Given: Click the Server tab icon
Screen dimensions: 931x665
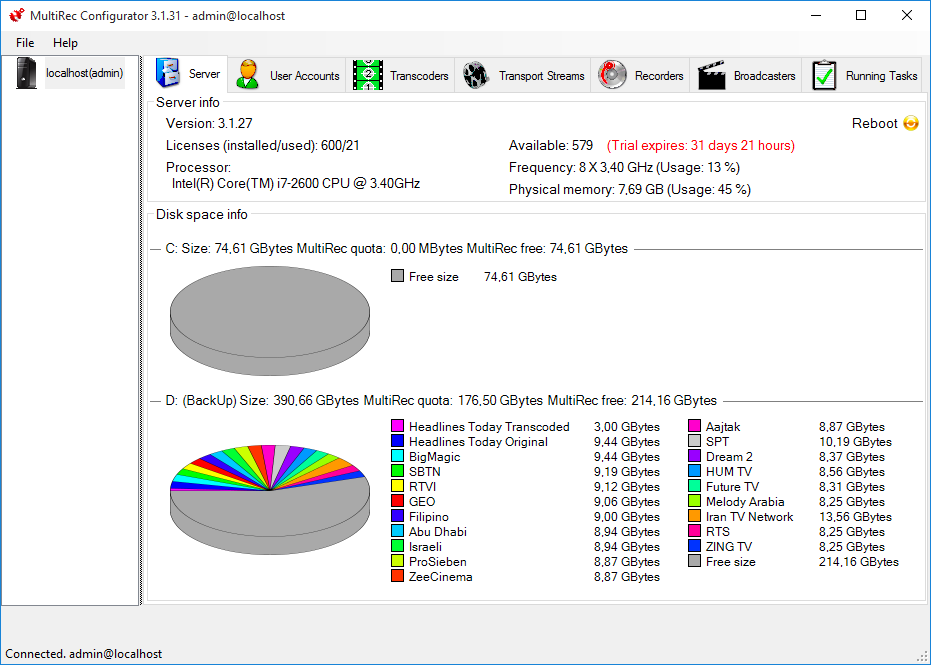Looking at the screenshot, I should coord(168,73).
